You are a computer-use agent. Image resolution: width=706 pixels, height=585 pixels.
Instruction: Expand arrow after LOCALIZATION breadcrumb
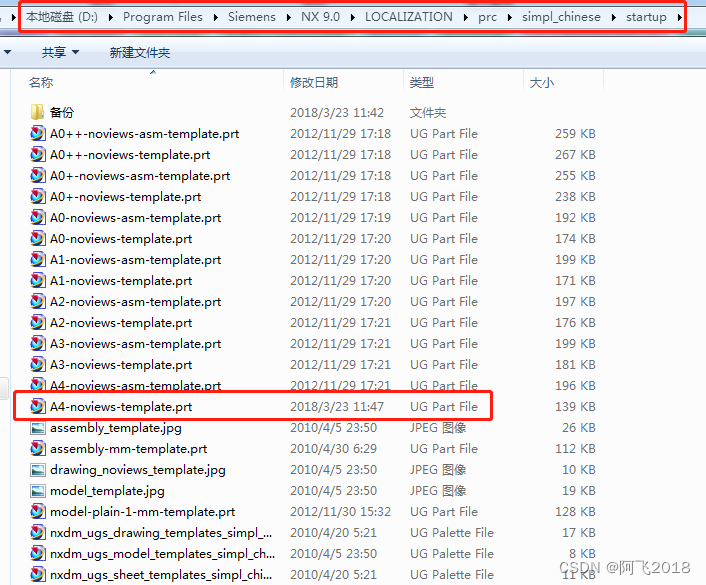(x=466, y=18)
